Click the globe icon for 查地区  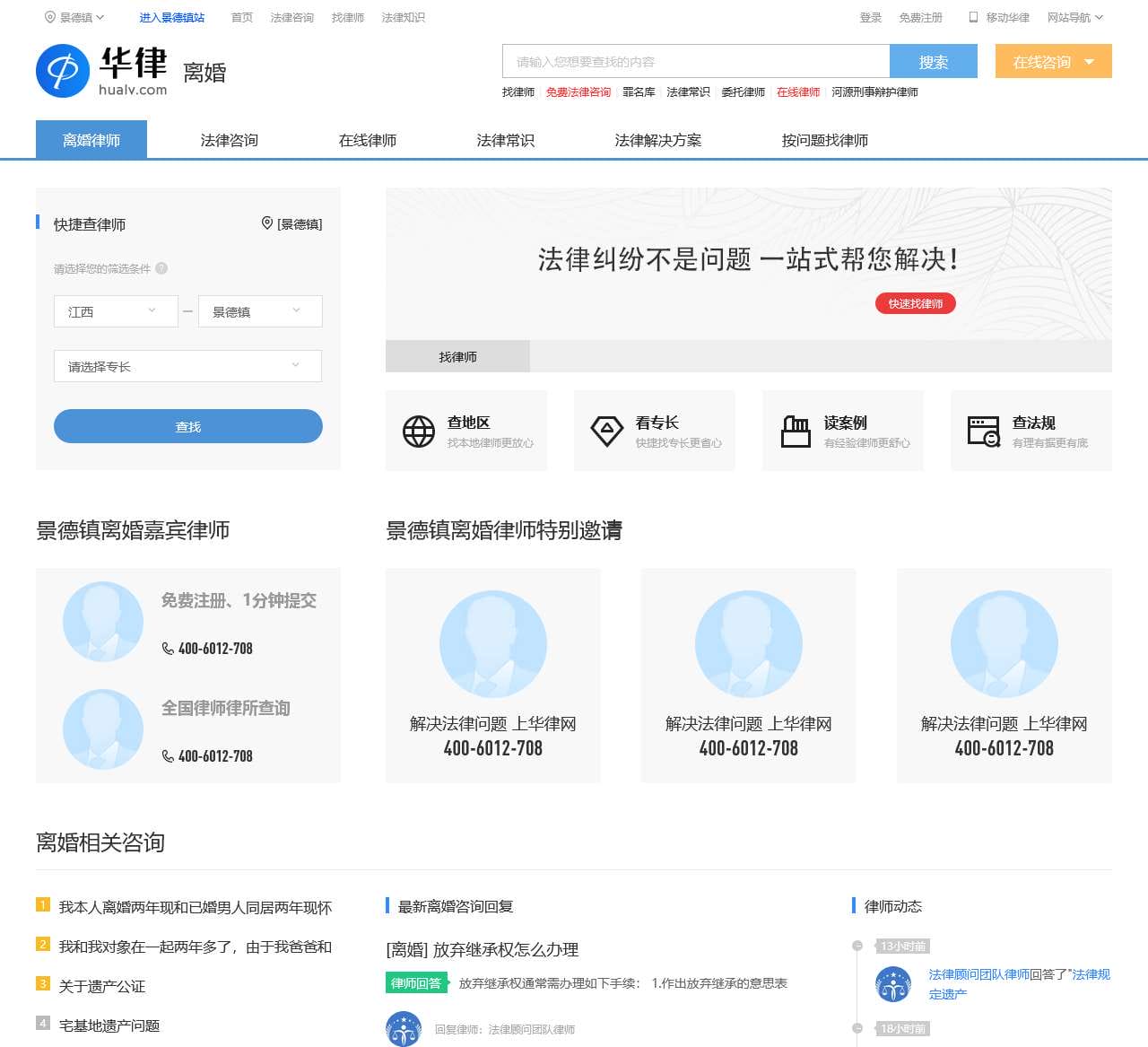[419, 432]
